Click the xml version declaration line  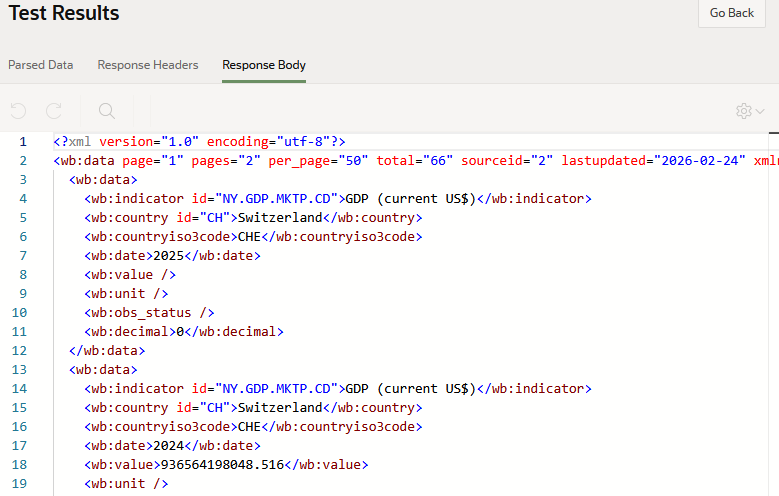(199, 142)
